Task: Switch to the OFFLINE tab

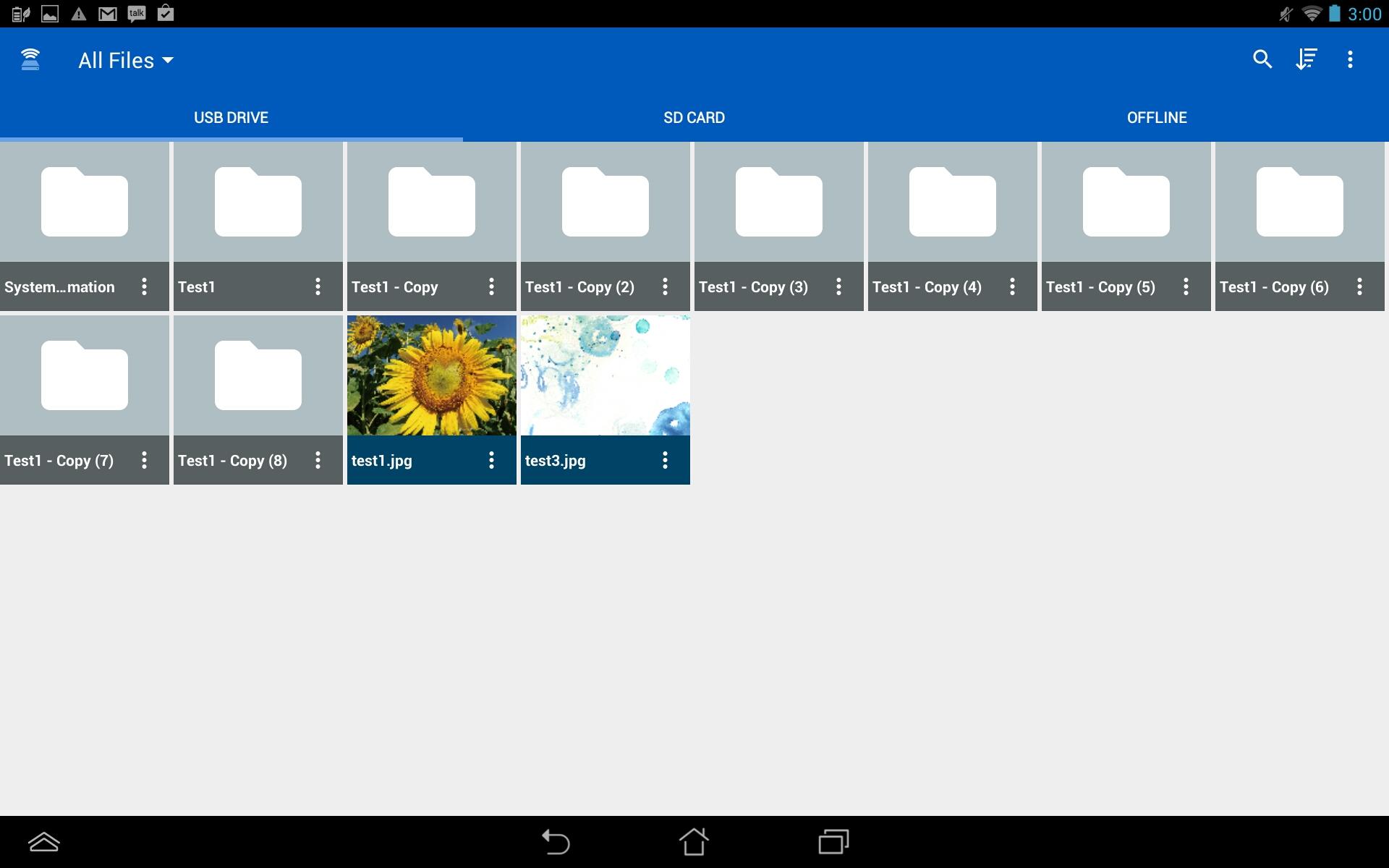Action: tap(1157, 117)
